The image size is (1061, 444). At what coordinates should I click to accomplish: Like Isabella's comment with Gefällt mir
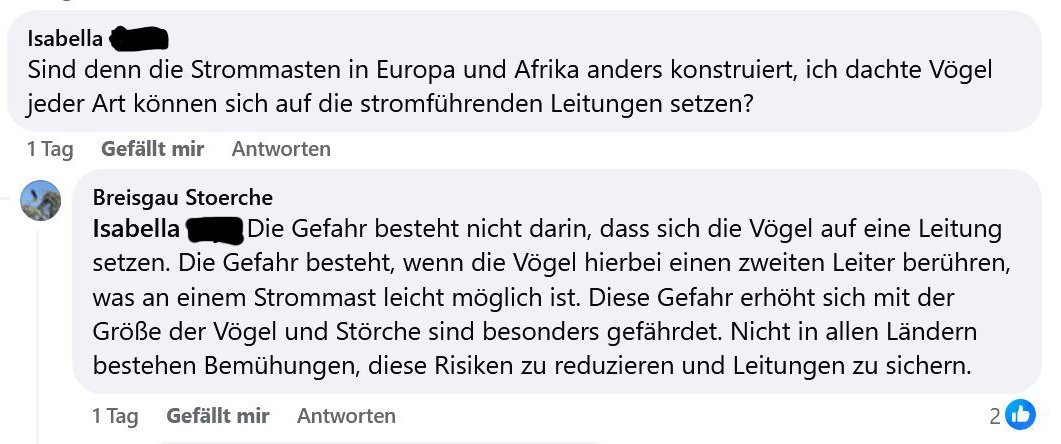tap(152, 149)
